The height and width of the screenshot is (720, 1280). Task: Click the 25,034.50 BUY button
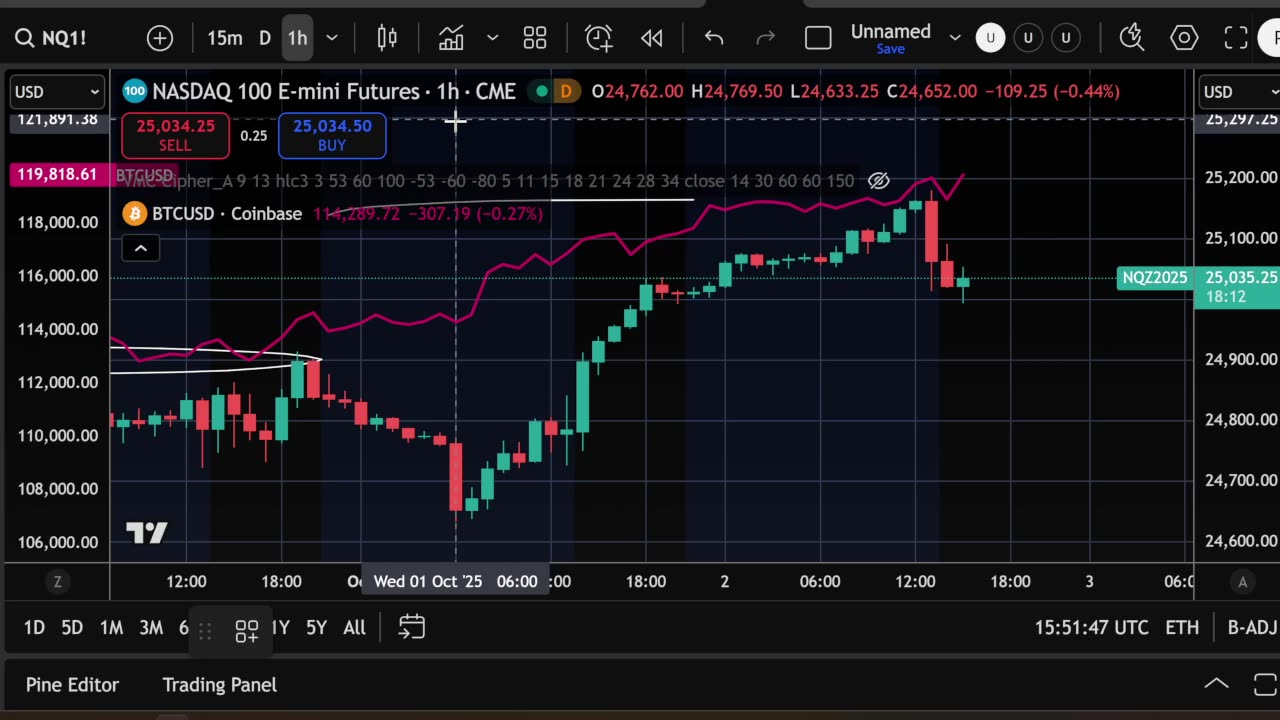point(332,136)
